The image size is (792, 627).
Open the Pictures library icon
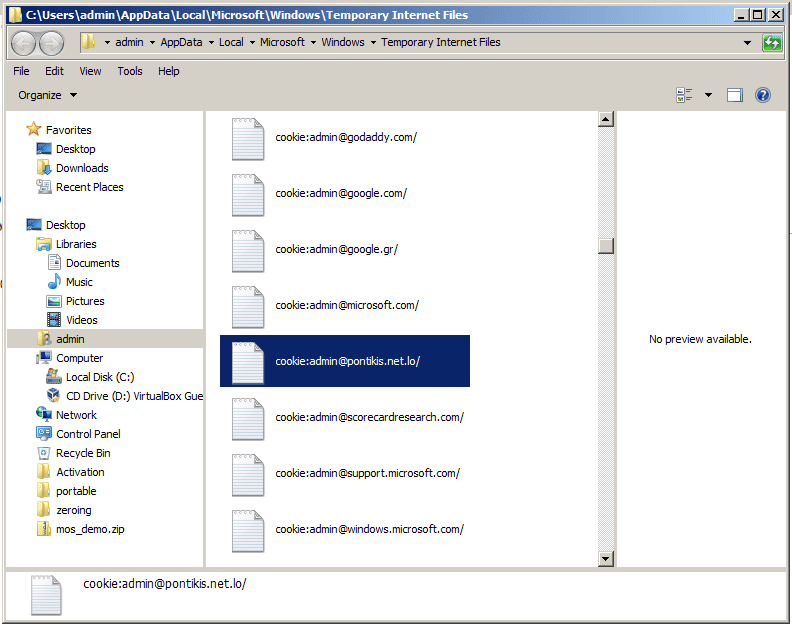(x=54, y=301)
